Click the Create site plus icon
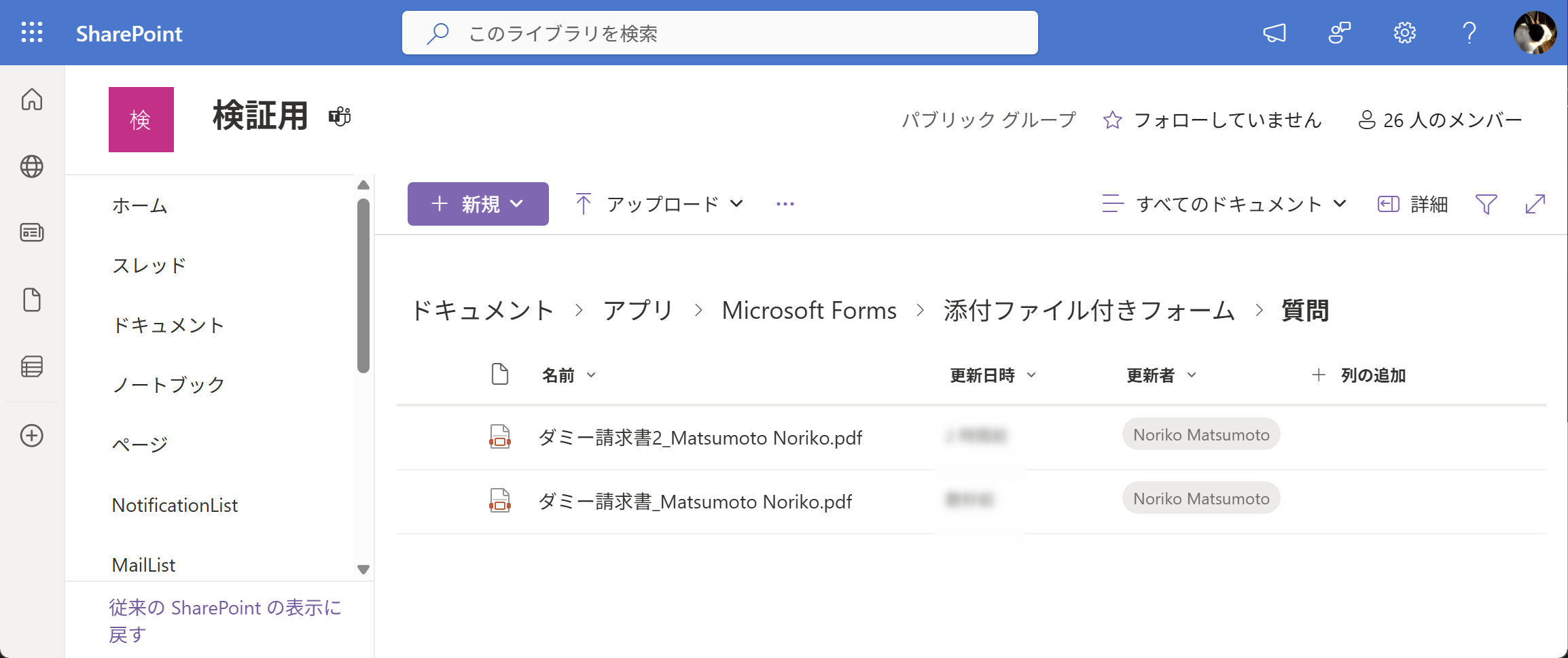This screenshot has width=1568, height=658. [32, 436]
